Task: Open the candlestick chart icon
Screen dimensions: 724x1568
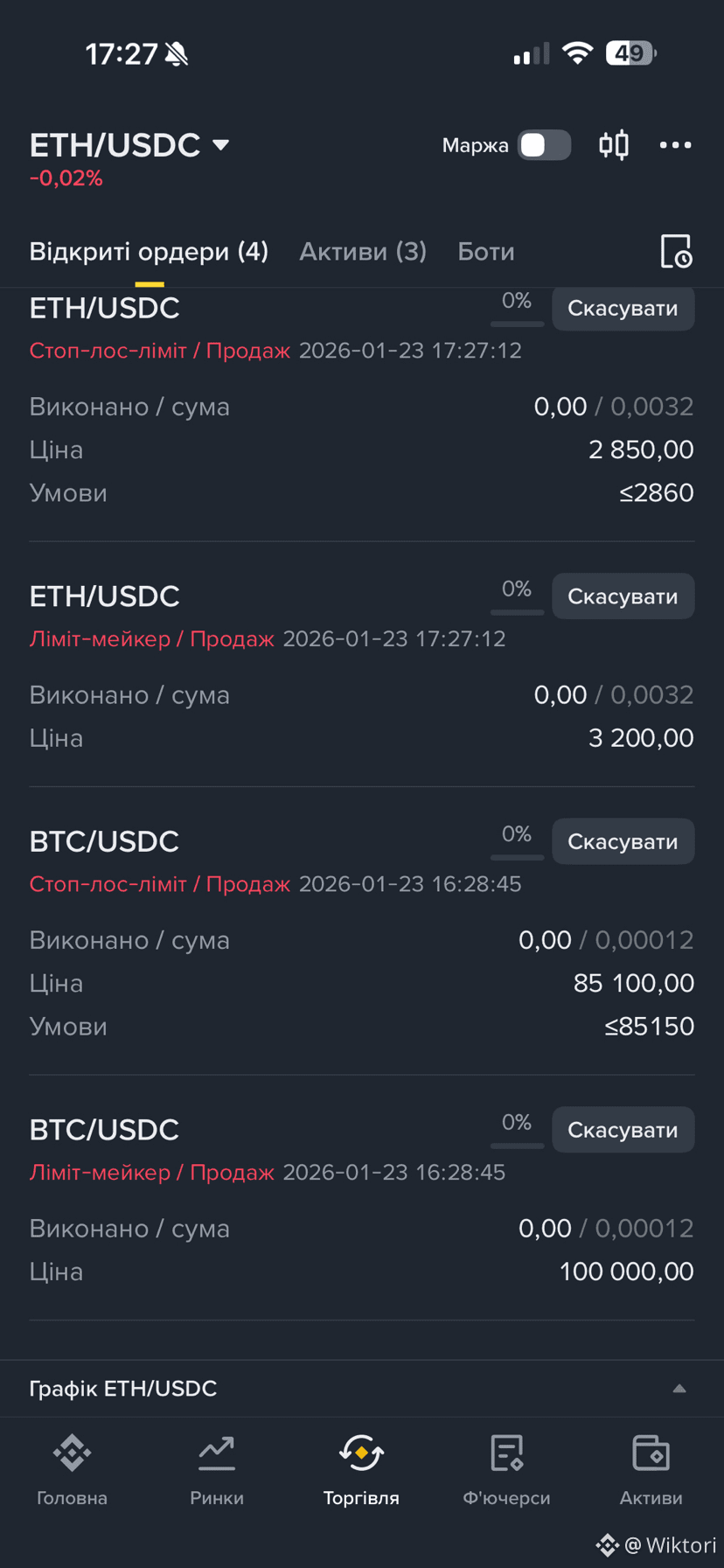Action: point(614,144)
